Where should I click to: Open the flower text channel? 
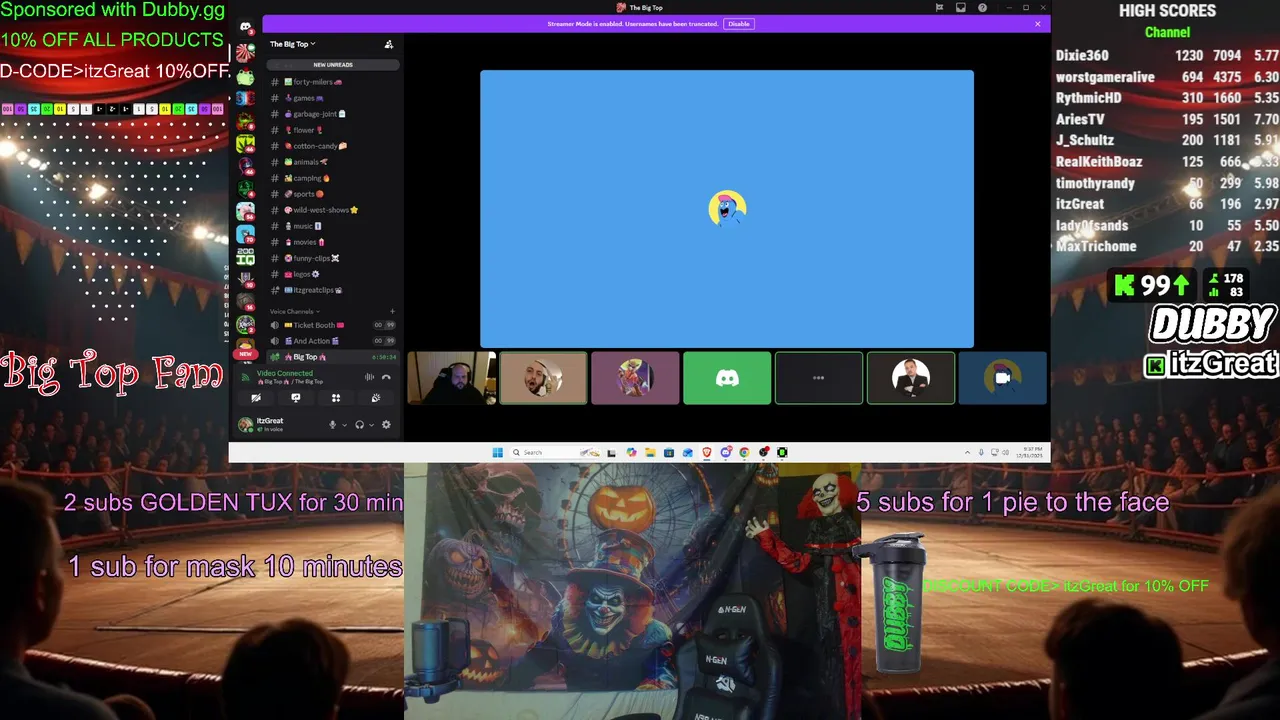point(333,130)
